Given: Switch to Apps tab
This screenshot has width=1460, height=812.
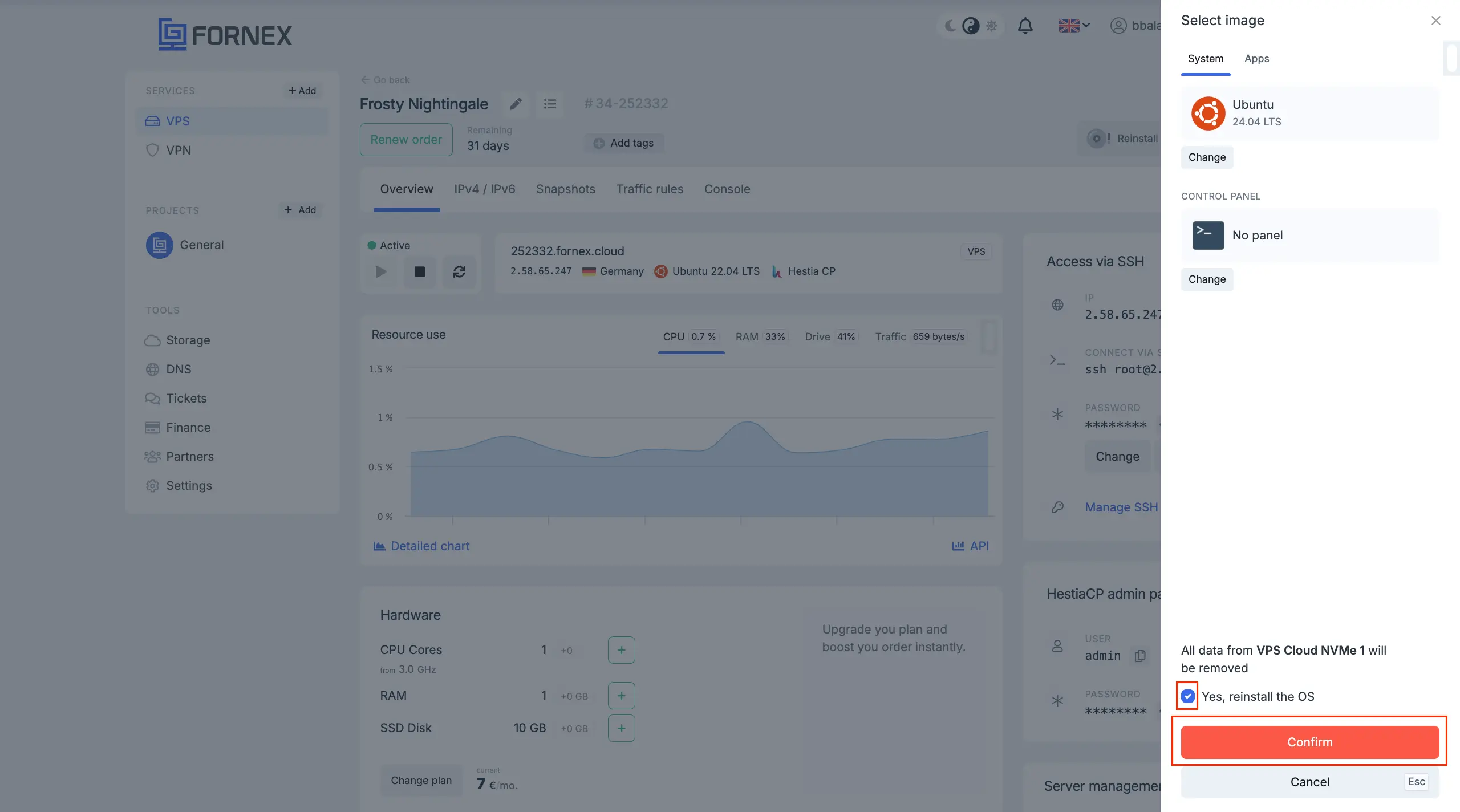Looking at the screenshot, I should (1256, 59).
